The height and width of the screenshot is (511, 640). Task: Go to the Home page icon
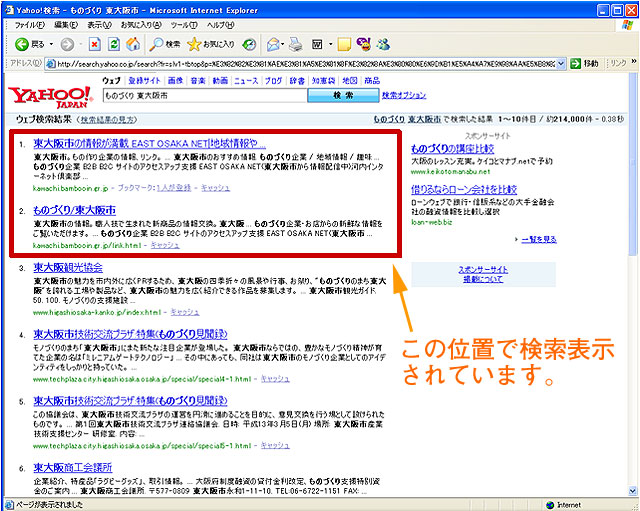click(x=133, y=44)
